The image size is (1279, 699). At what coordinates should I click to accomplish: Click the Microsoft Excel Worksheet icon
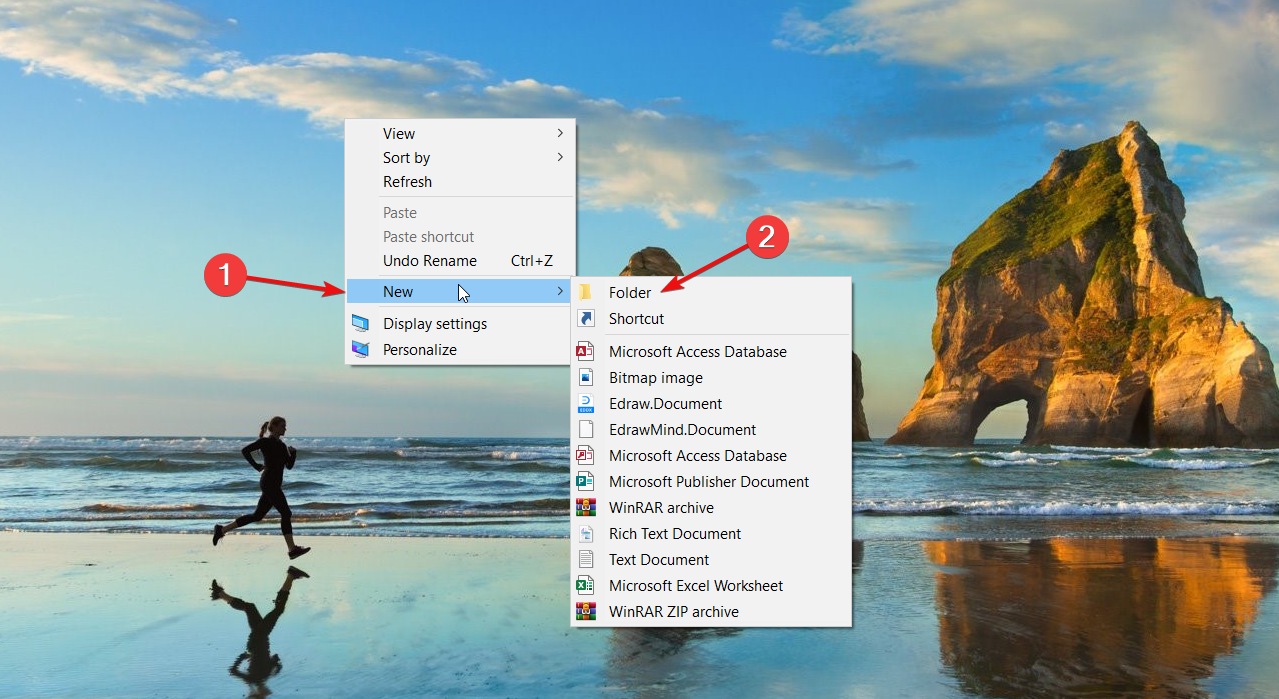coord(586,586)
